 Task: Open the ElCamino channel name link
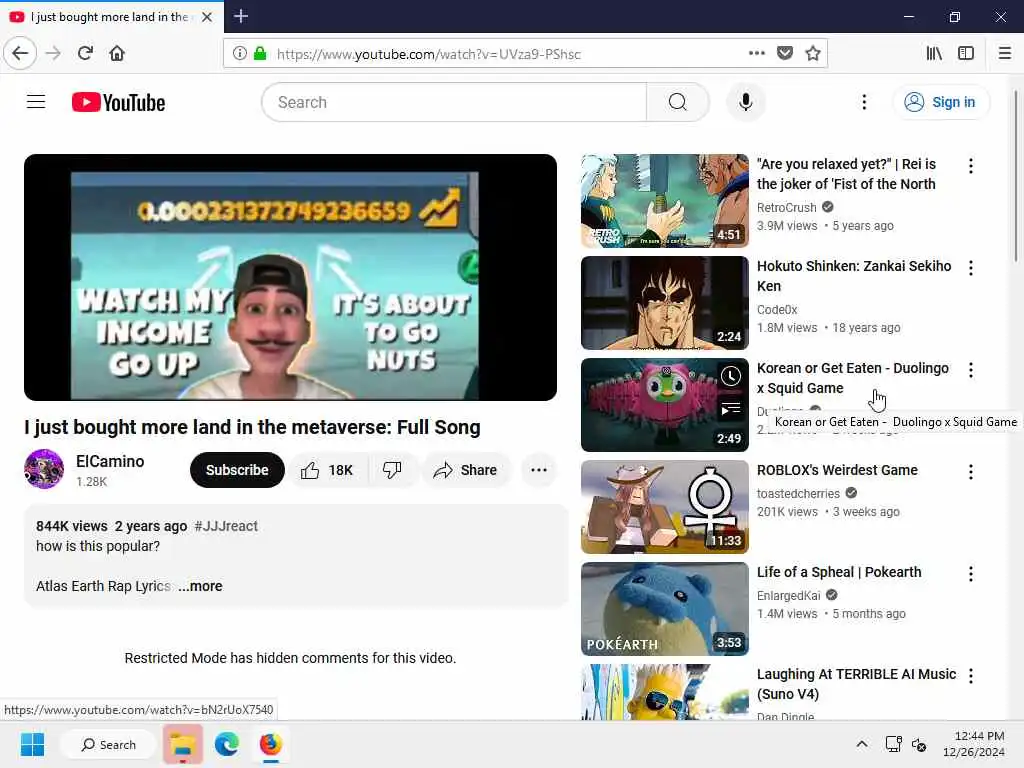110,461
